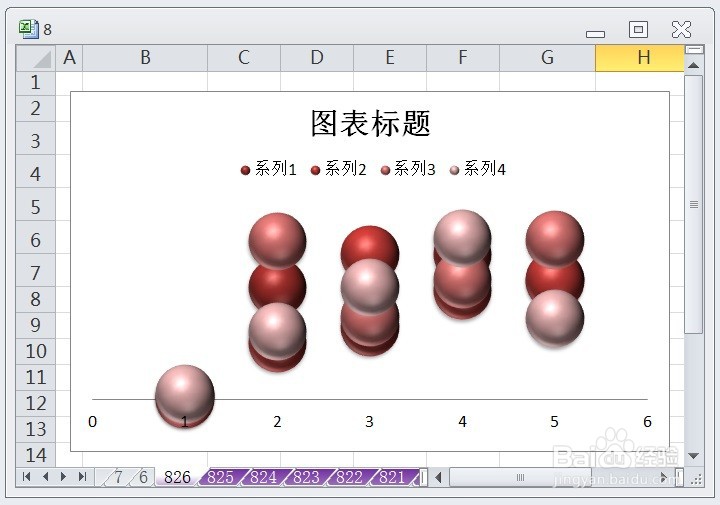This screenshot has height=505, width=720.
Task: Click horizontal scrollbar left arrow
Action: pos(439,477)
